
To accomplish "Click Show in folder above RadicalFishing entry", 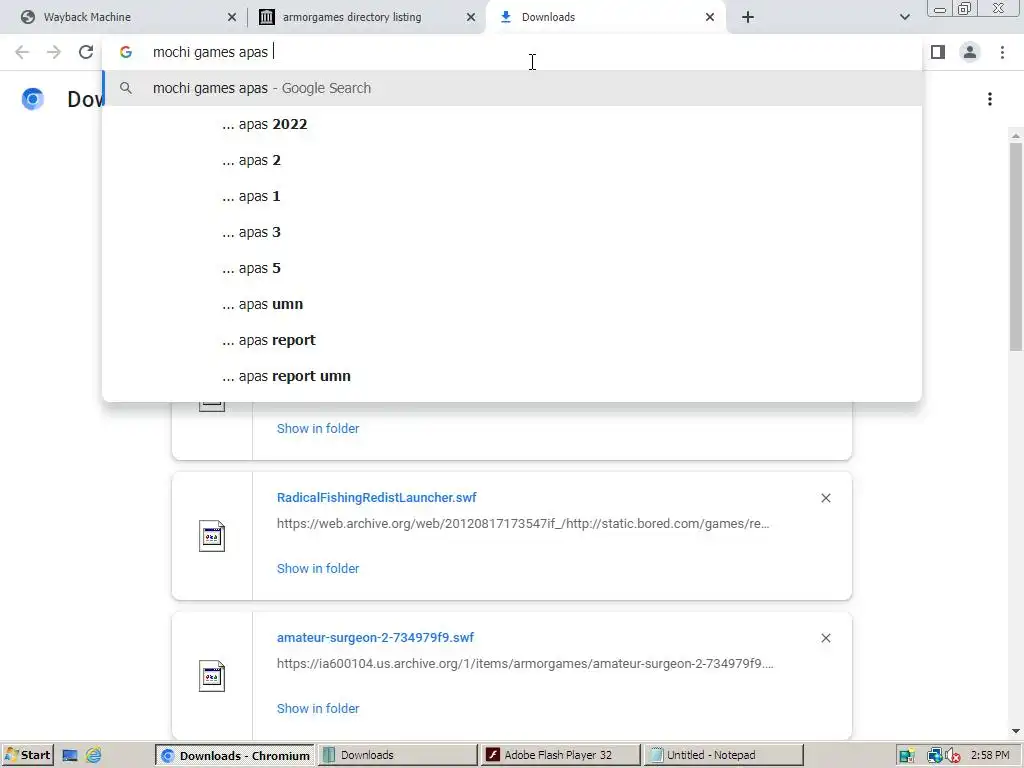I will (317, 428).
